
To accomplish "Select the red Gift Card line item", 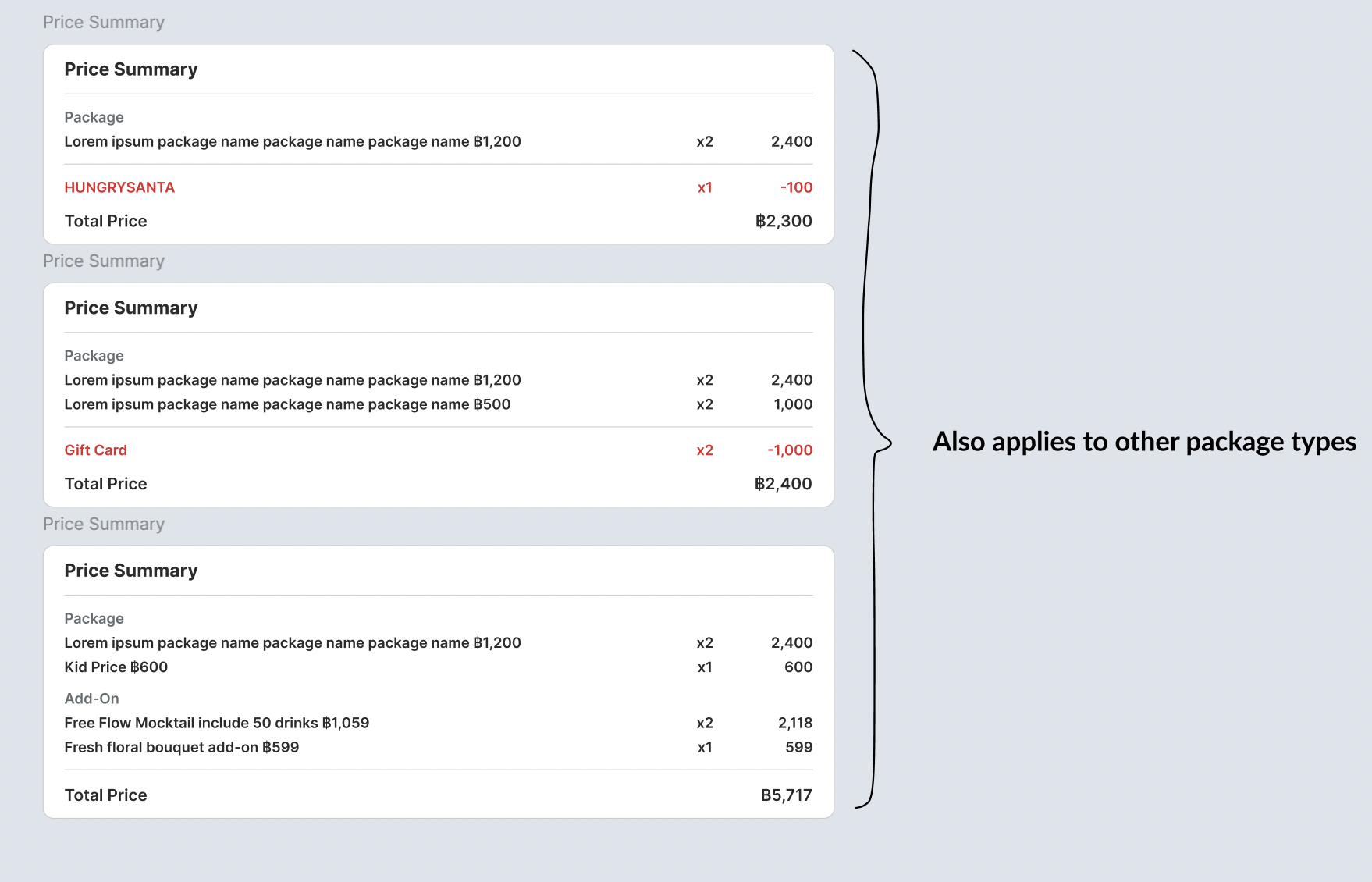I will click(95, 450).
